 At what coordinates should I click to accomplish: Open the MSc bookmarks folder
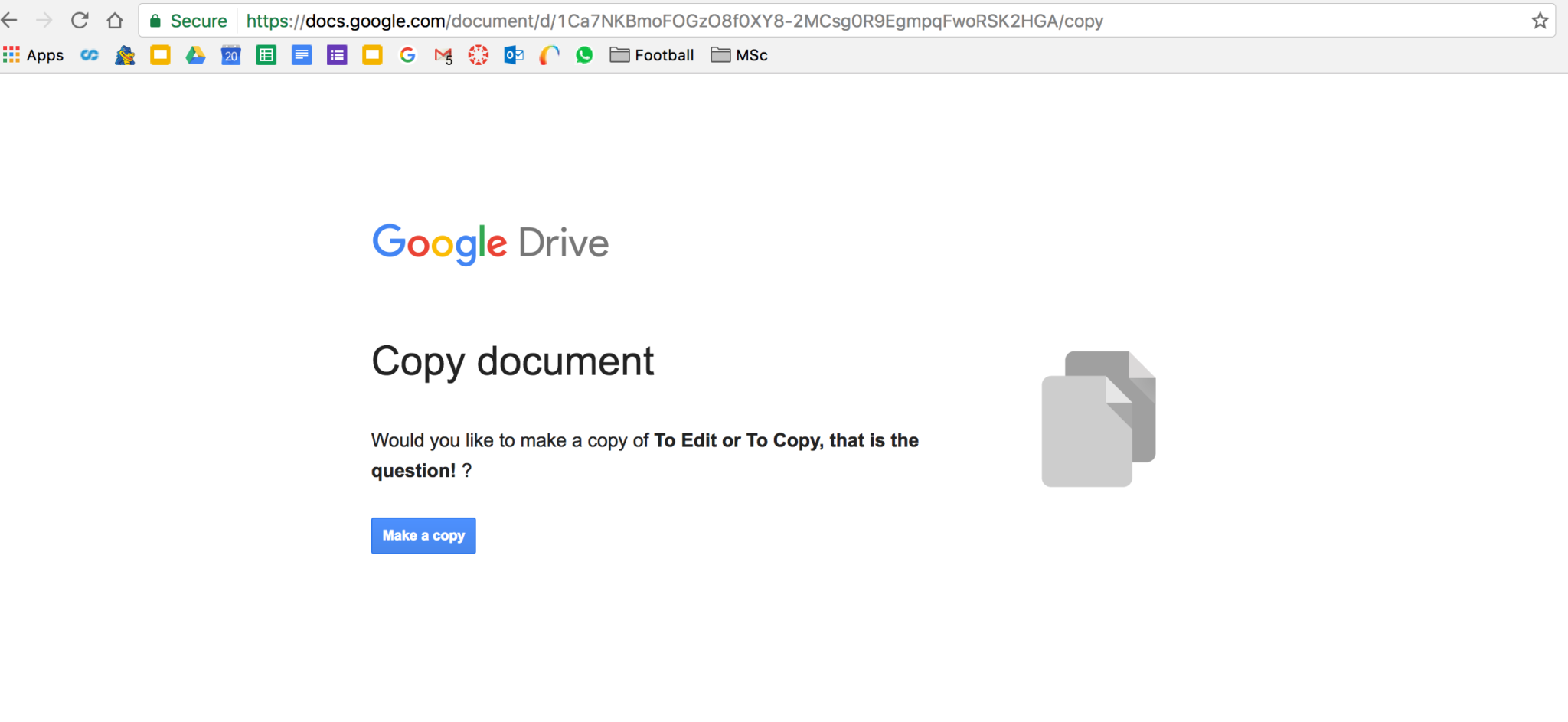coord(739,55)
